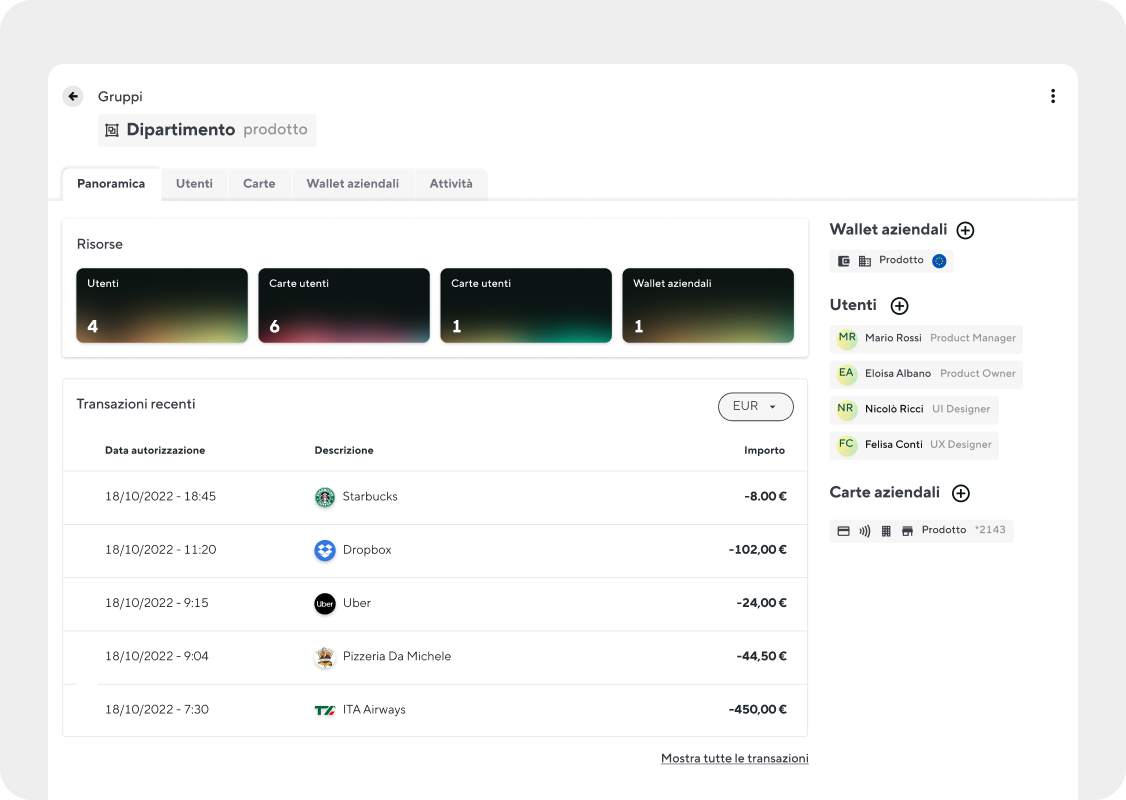The width and height of the screenshot is (1126, 800).
Task: Add a new Wallet aziendali with plus icon
Action: click(x=965, y=231)
